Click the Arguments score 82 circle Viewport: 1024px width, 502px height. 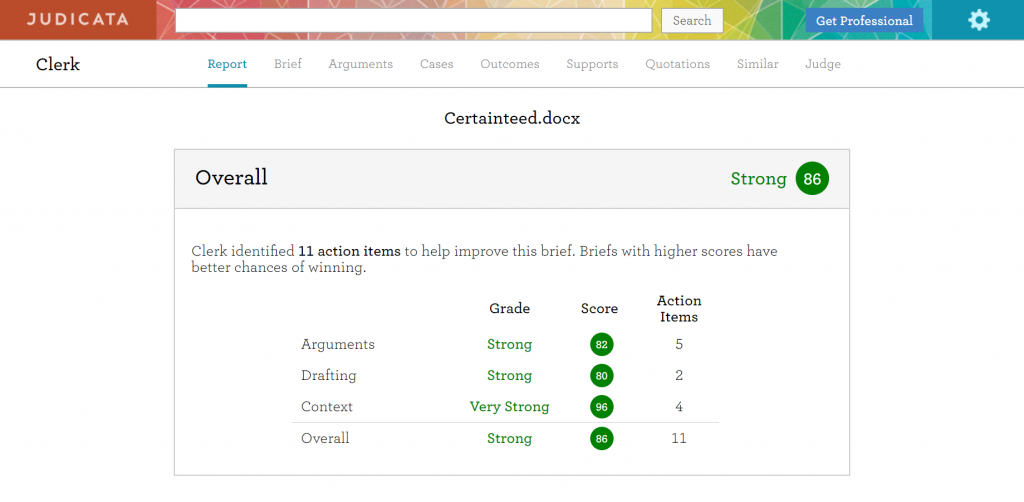point(601,344)
